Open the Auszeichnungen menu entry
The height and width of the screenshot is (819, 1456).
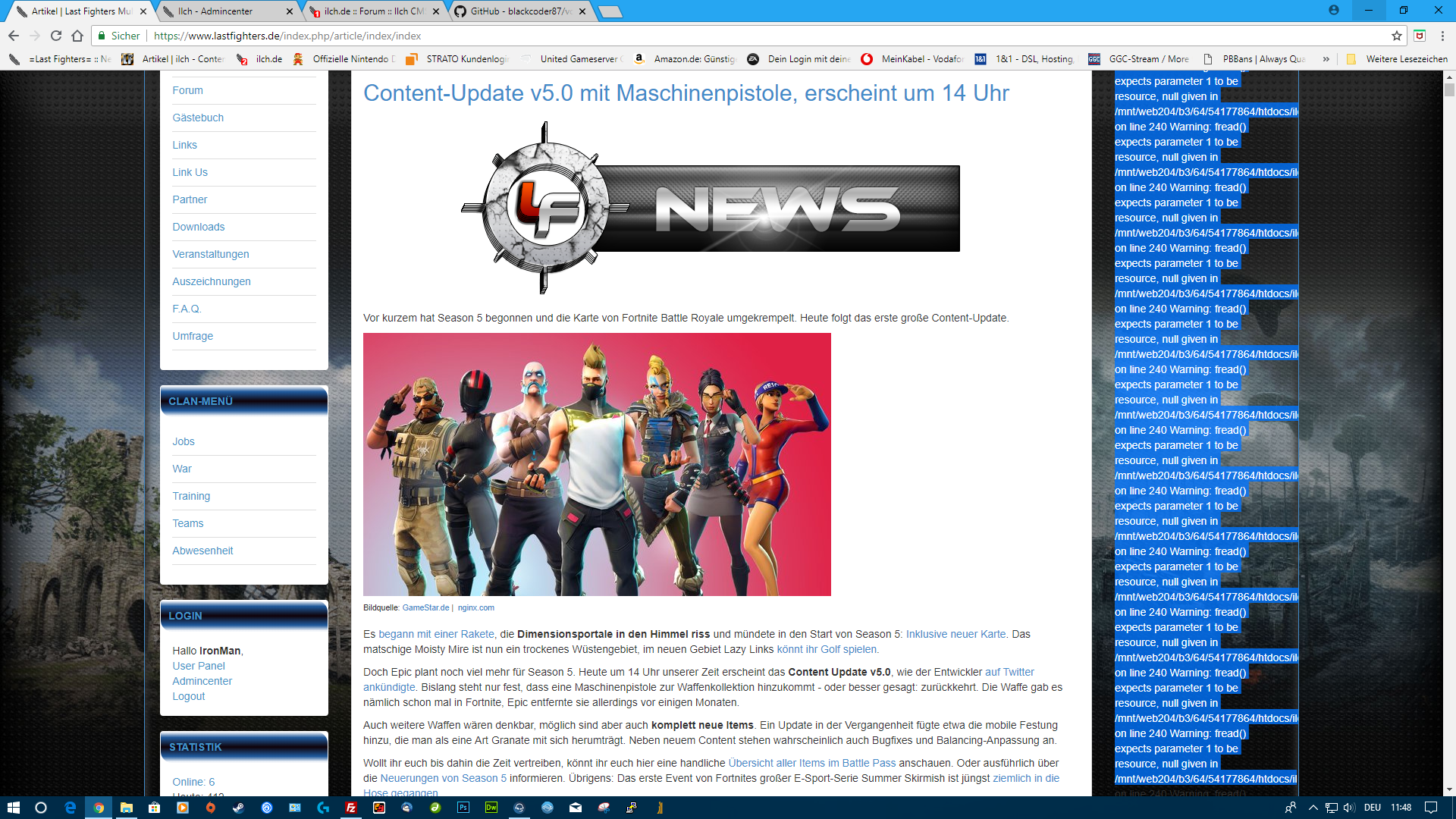211,281
